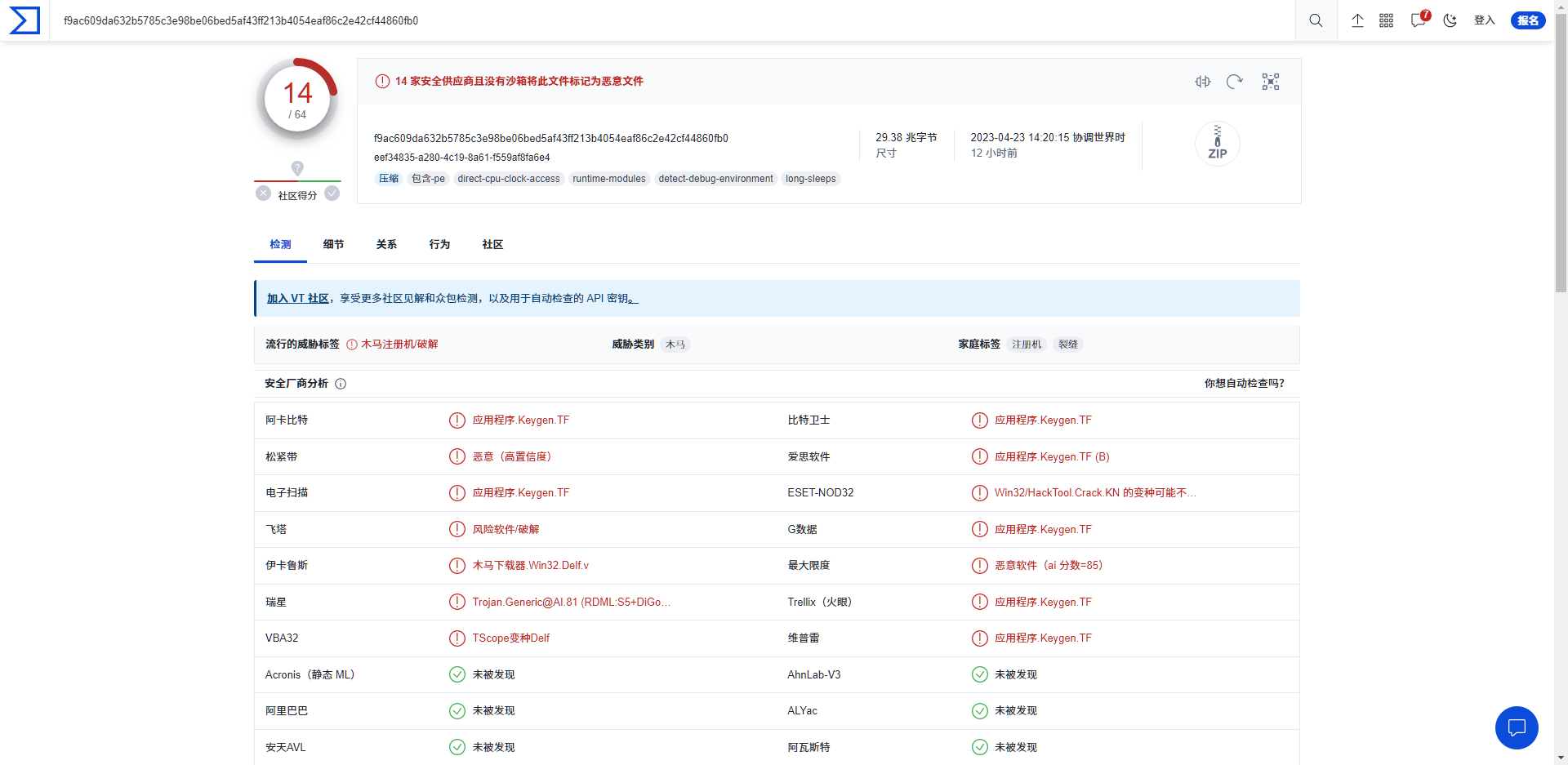Click the file hash in the search field
The height and width of the screenshot is (765, 1568).
click(x=241, y=20)
